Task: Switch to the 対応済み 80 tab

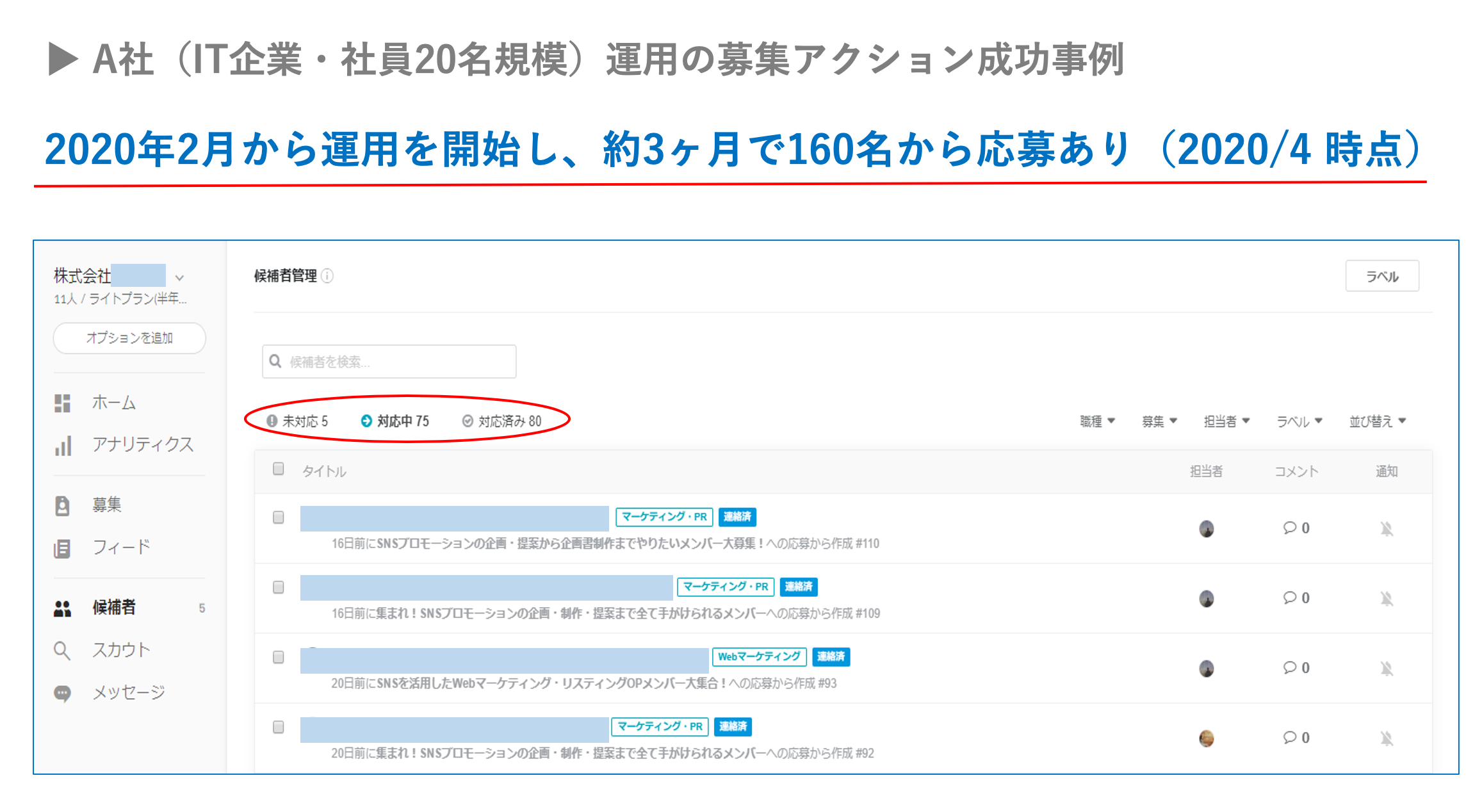Action: point(502,421)
